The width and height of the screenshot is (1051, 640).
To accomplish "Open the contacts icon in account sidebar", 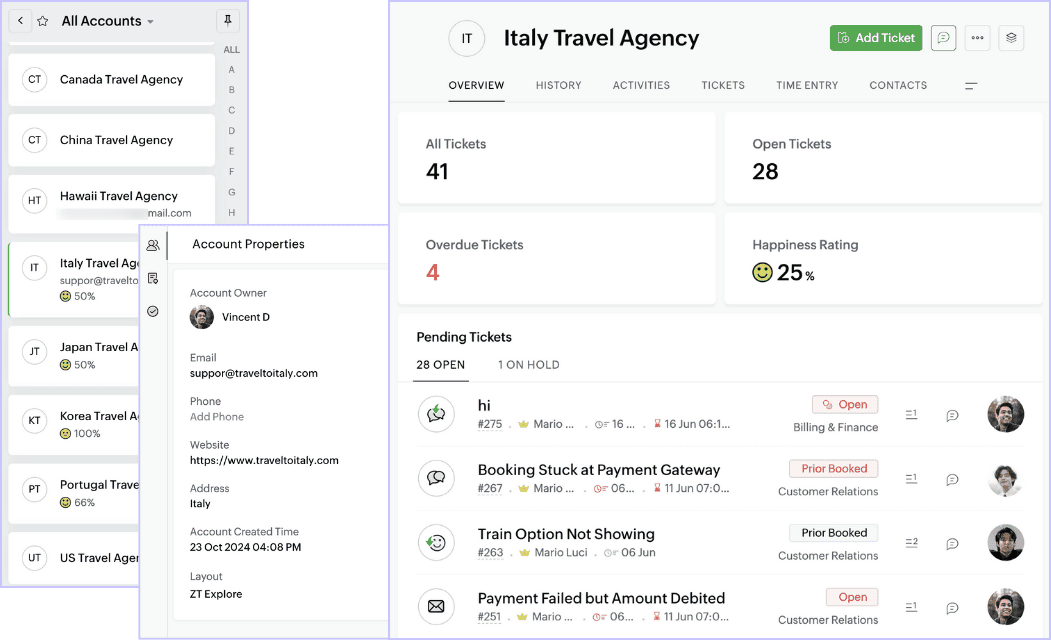I will 153,245.
